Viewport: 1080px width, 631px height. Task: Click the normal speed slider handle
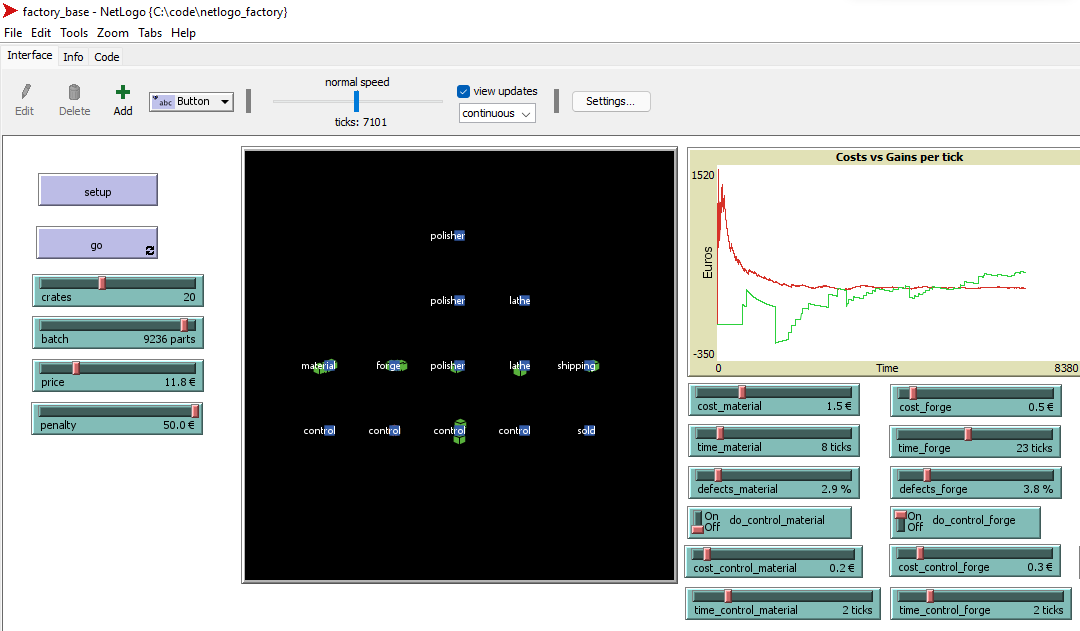(356, 101)
